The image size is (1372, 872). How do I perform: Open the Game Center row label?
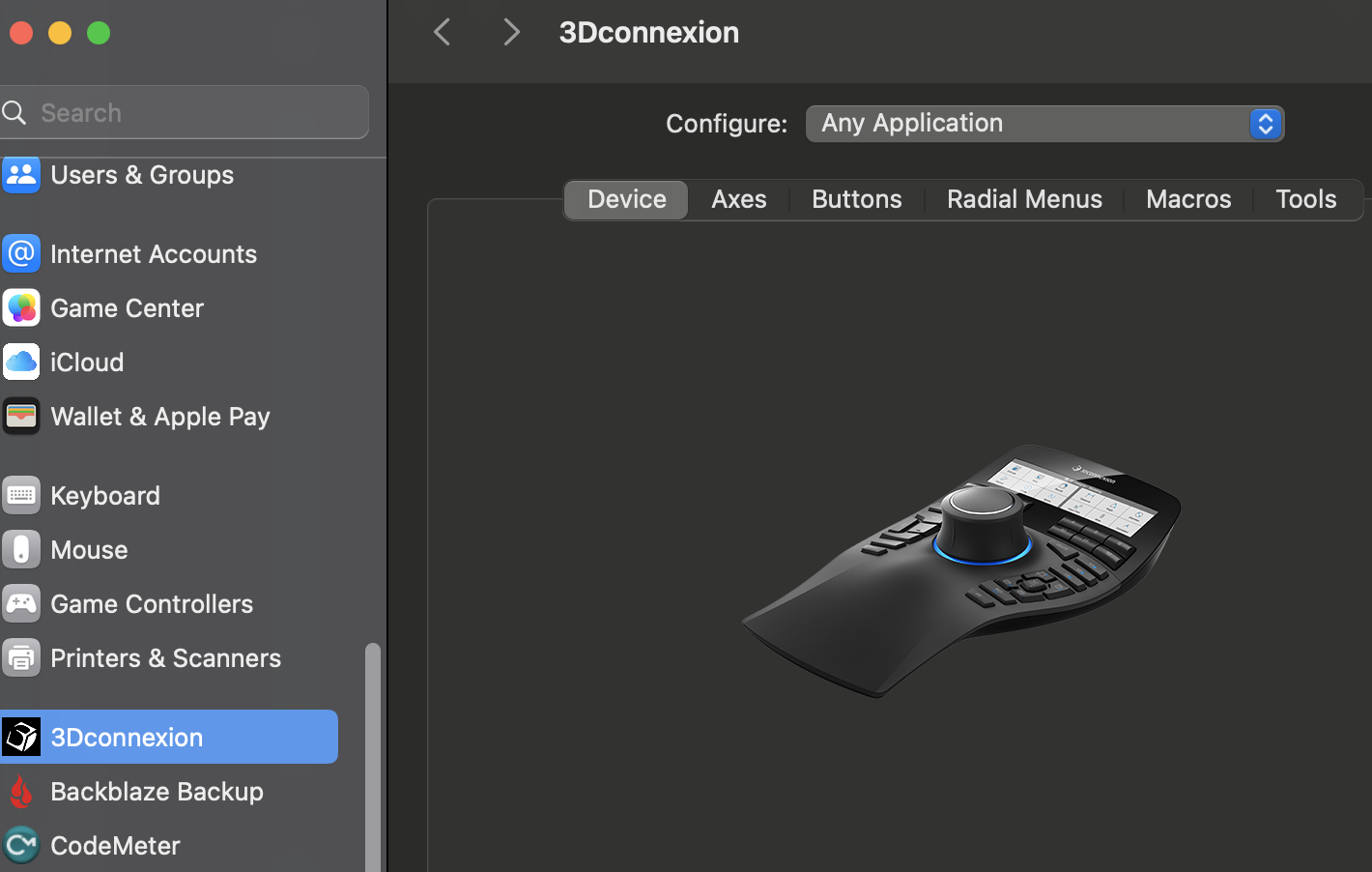[x=127, y=308]
